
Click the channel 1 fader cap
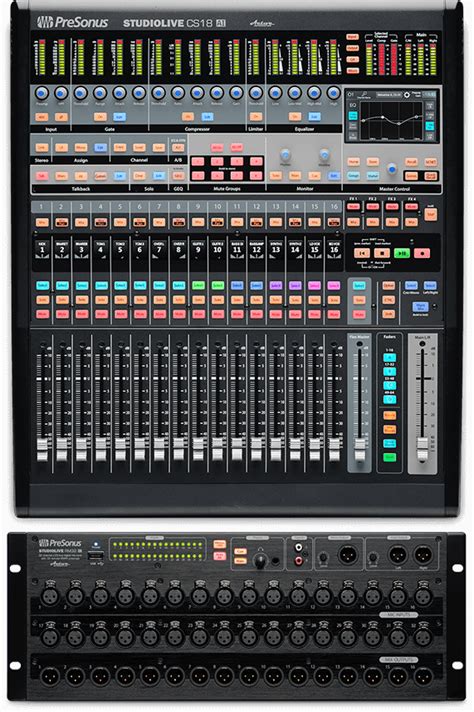[x=42, y=449]
